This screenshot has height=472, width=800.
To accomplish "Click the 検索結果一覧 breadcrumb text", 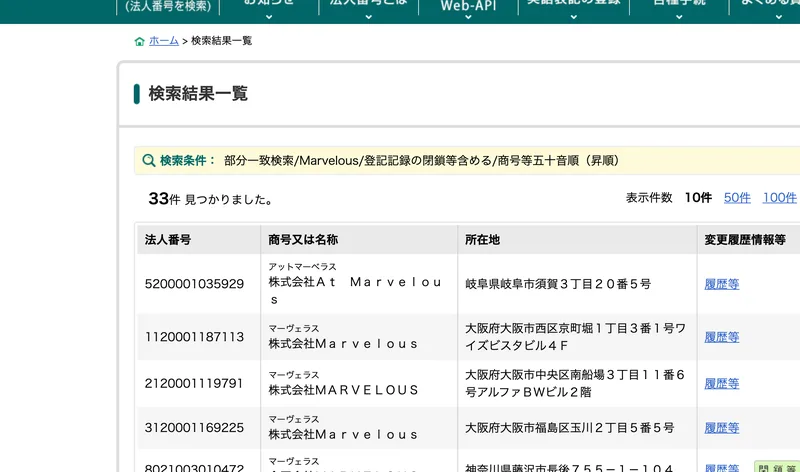I will tap(221, 41).
